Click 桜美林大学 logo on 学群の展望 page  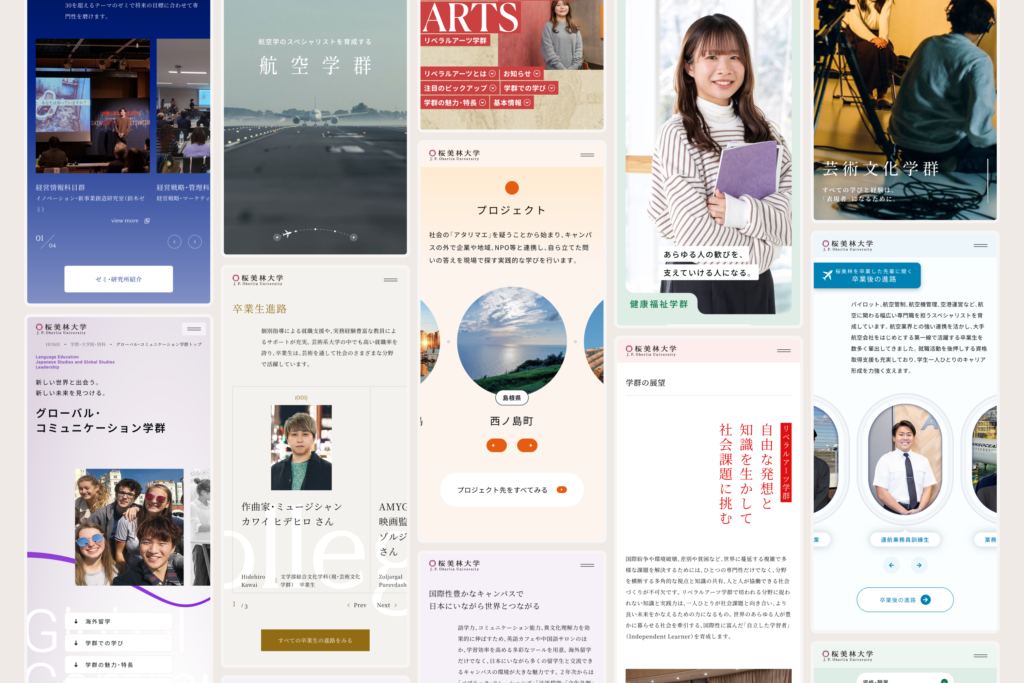[650, 350]
